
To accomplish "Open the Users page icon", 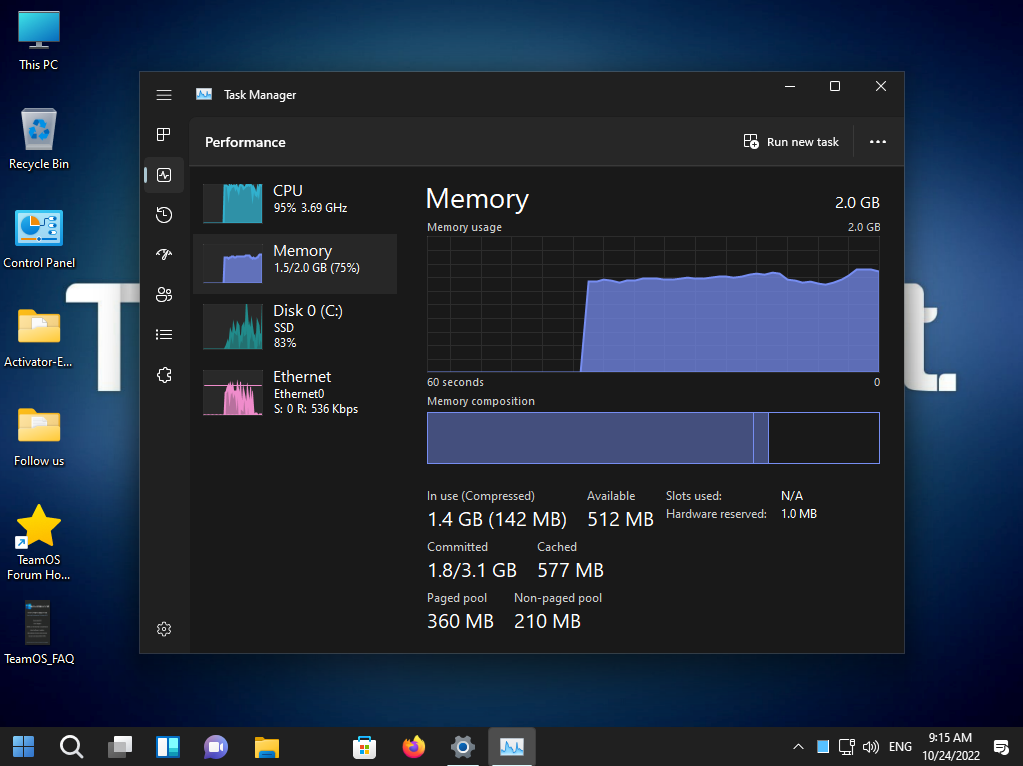I will point(164,295).
